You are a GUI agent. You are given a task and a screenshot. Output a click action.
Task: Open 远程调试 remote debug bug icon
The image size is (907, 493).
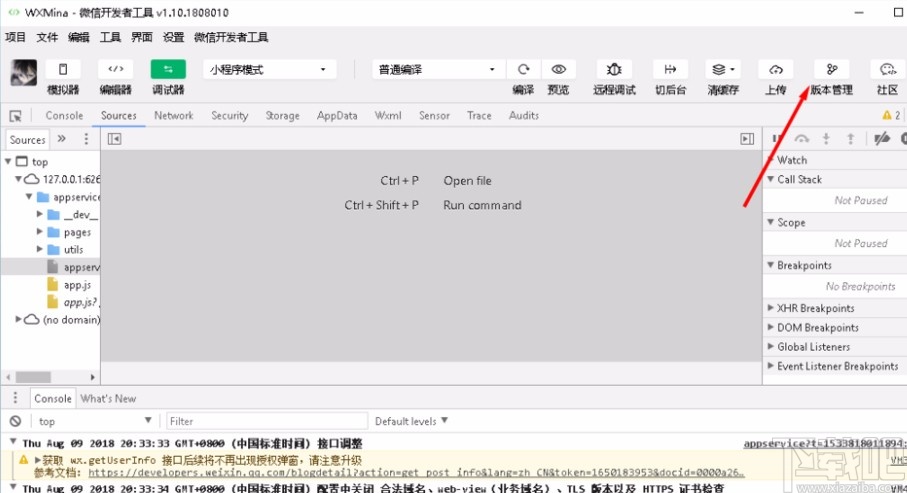614,69
